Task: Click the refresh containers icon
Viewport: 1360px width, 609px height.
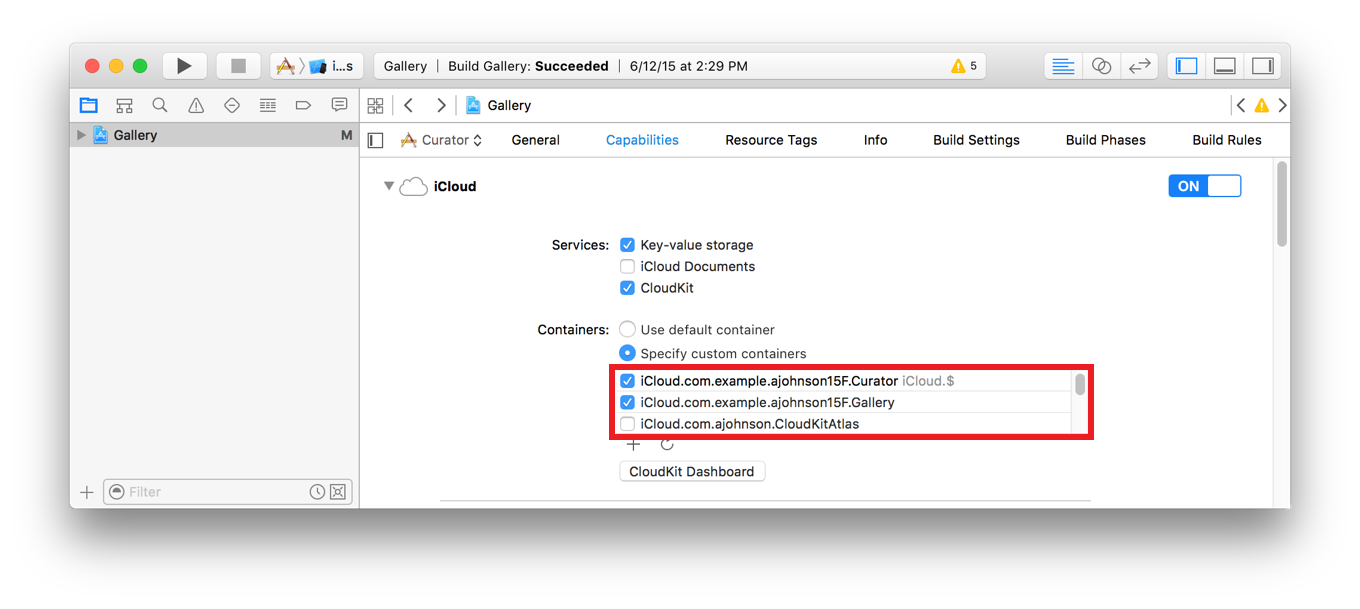Action: coord(667,445)
